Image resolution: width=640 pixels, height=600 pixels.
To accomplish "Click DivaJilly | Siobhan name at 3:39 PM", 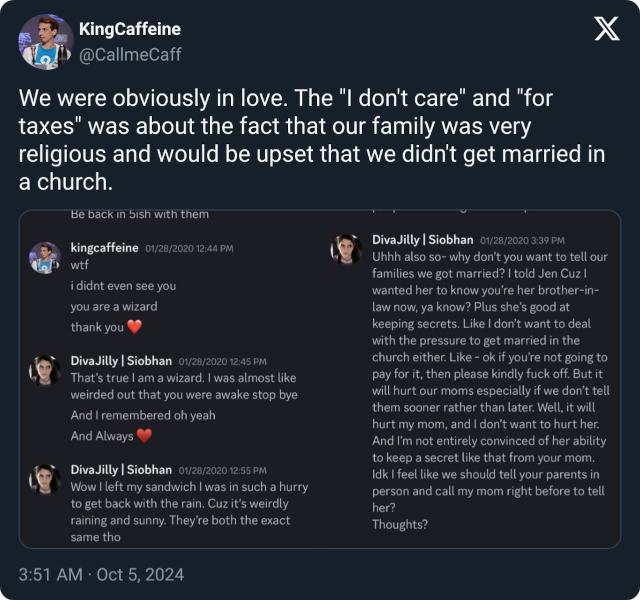I will [x=423, y=240].
